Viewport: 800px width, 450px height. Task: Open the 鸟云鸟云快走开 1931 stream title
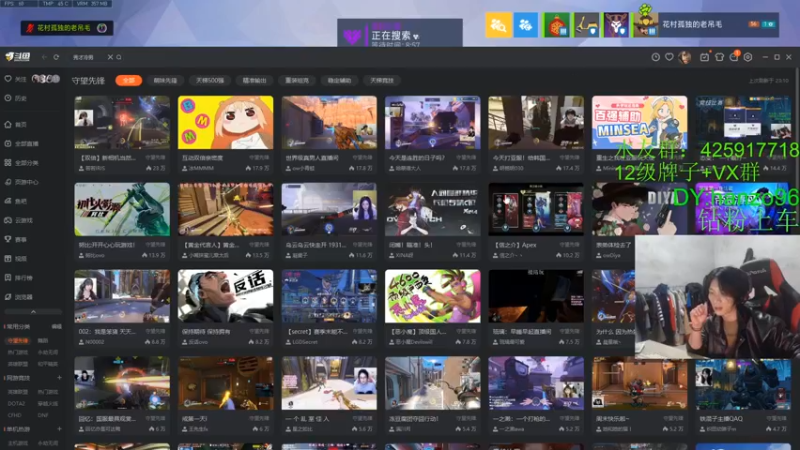point(316,245)
